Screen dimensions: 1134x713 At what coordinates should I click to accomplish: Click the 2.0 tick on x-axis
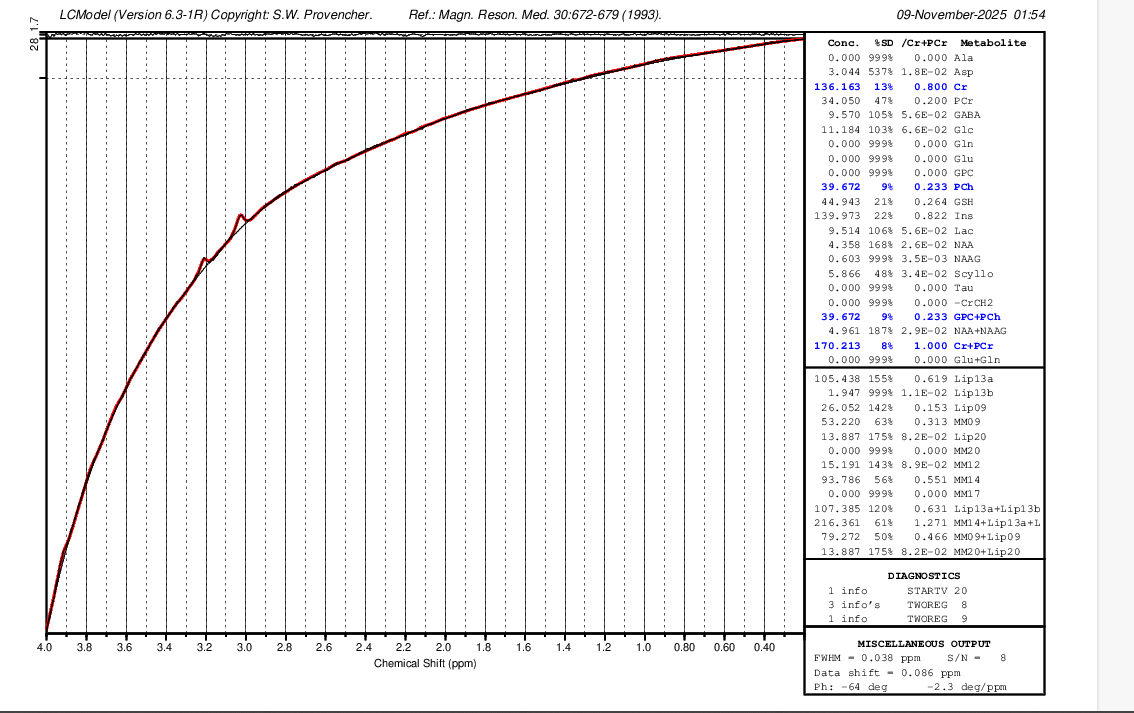pos(444,648)
